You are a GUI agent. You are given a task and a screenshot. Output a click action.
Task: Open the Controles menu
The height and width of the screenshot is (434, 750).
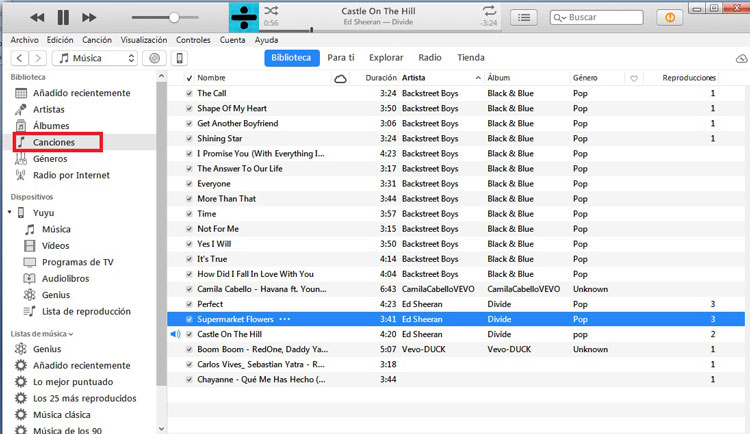tap(193, 40)
